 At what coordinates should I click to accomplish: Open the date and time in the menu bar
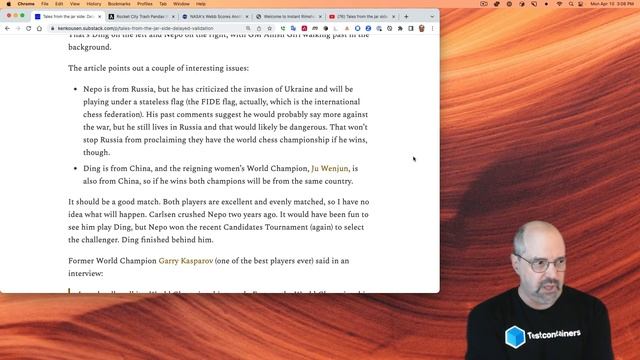pyautogui.click(x=613, y=4)
